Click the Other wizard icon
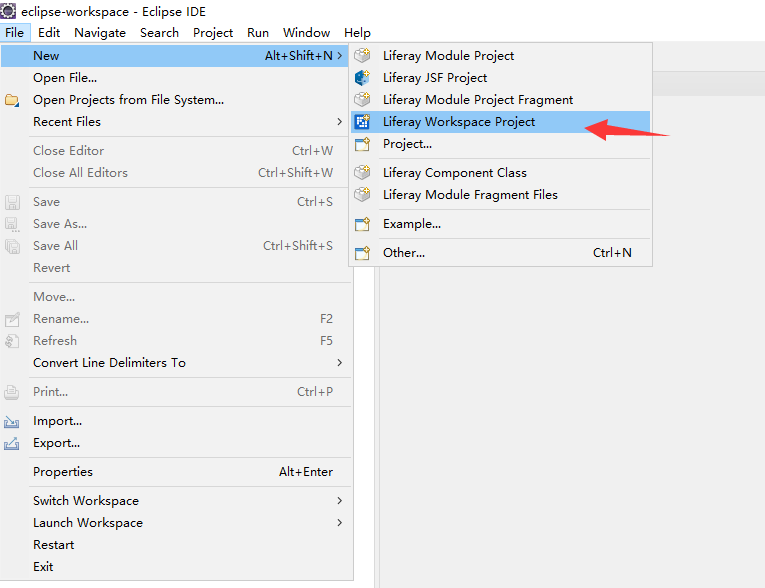The height and width of the screenshot is (588, 765). coord(362,253)
